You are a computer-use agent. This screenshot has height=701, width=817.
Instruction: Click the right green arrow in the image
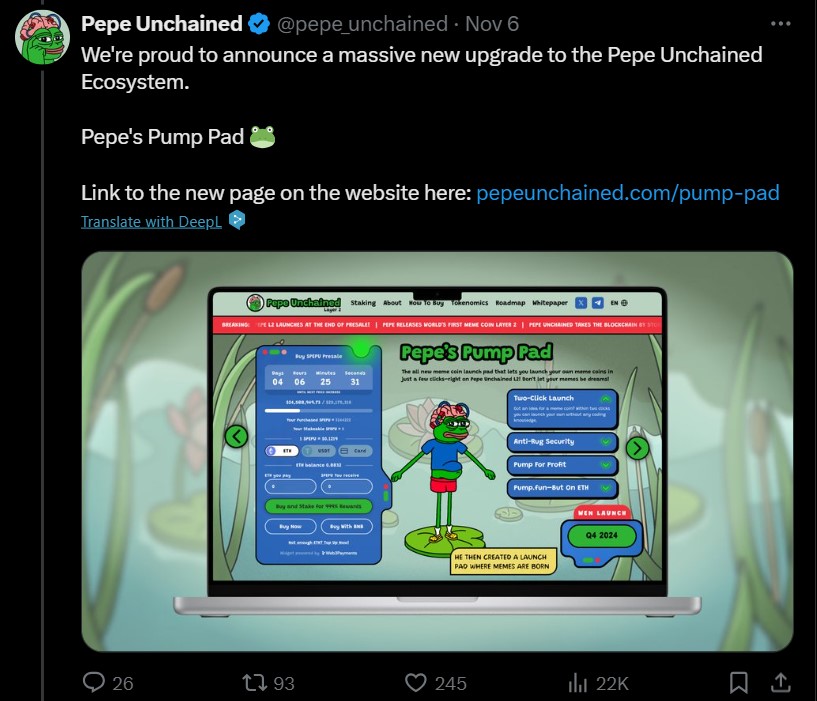(637, 448)
